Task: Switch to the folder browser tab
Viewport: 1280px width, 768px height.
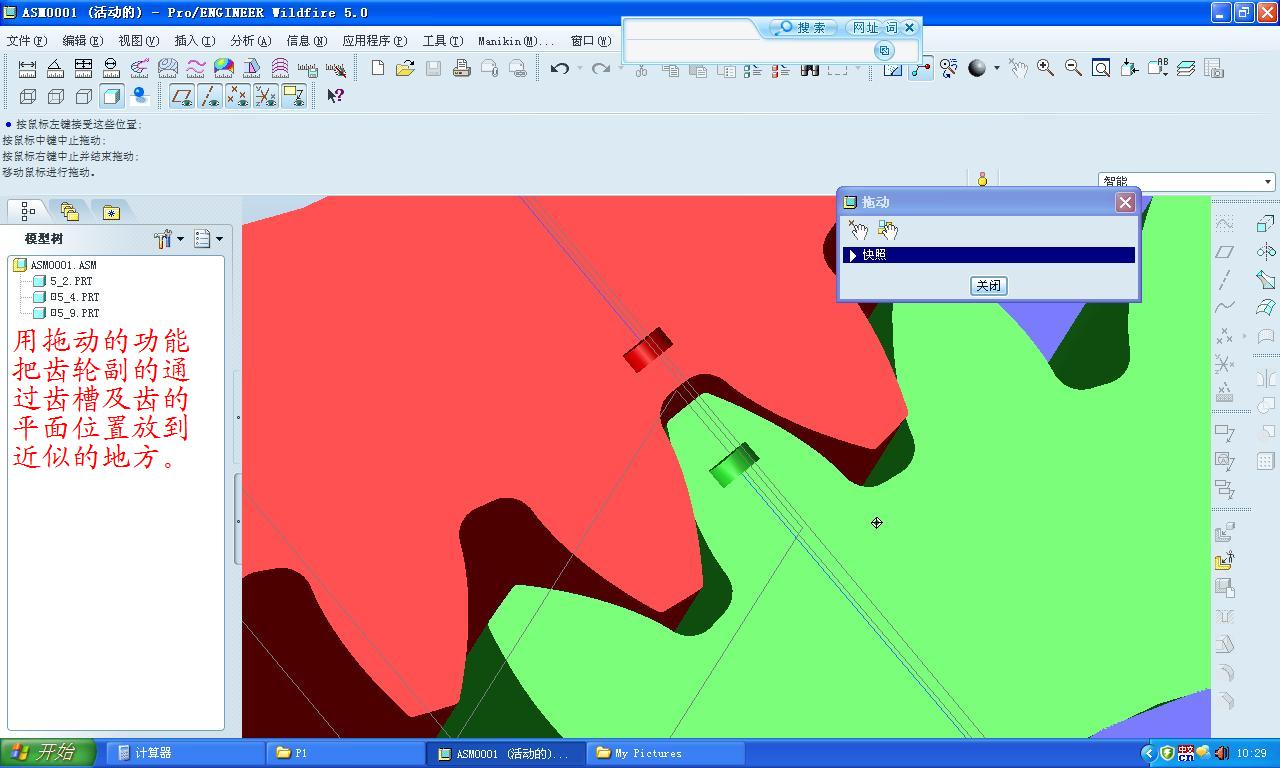Action: (69, 211)
